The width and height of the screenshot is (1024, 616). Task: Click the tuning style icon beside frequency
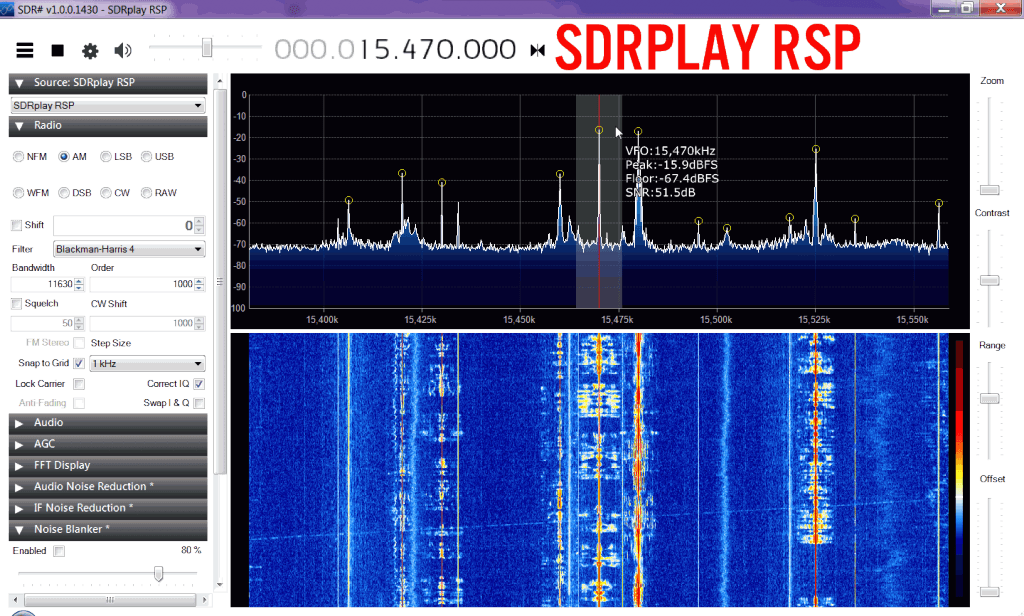[x=539, y=50]
